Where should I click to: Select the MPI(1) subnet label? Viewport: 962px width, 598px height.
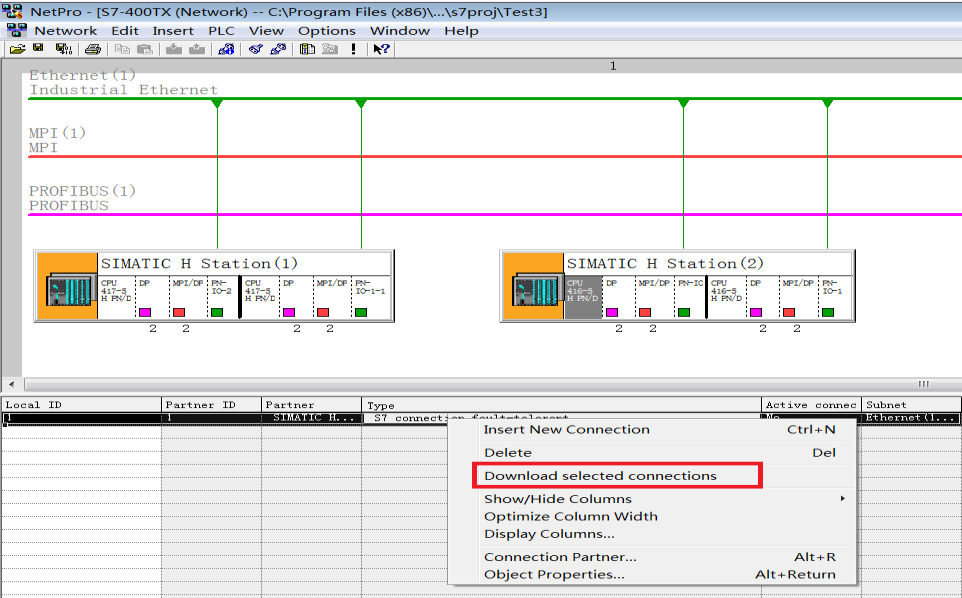point(57,140)
